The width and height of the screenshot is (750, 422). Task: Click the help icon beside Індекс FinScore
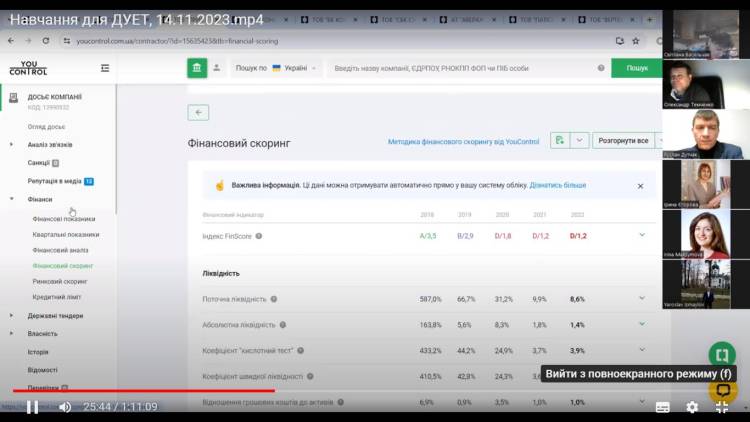[x=258, y=236]
